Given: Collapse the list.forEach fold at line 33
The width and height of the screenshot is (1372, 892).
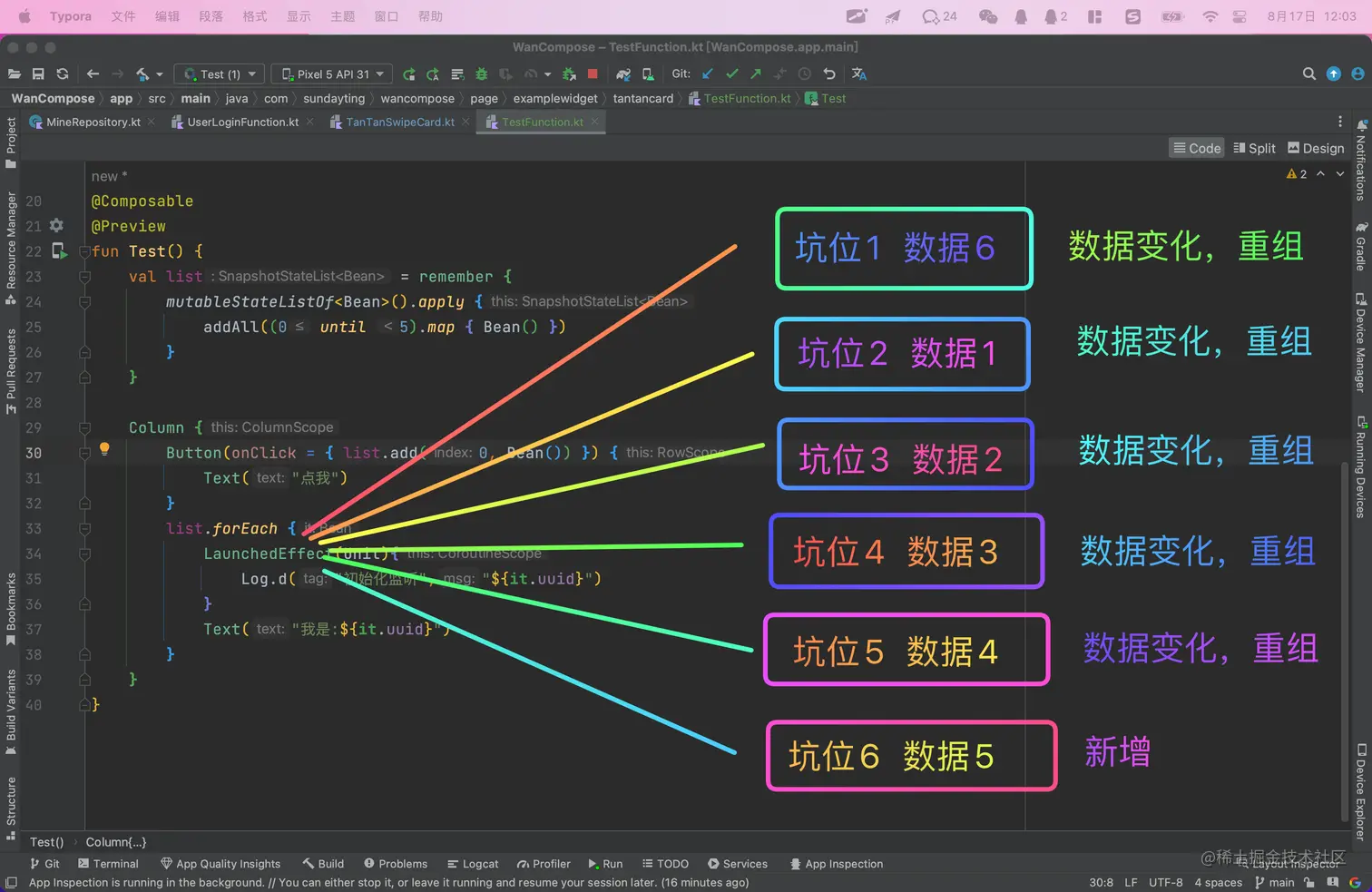Looking at the screenshot, I should pos(84,528).
